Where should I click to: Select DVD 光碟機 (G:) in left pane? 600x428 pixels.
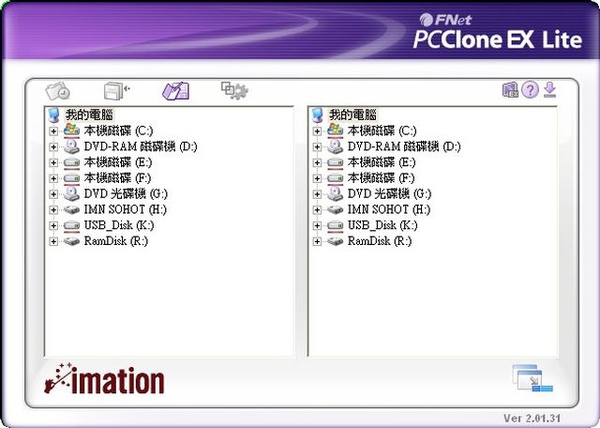tap(126, 194)
